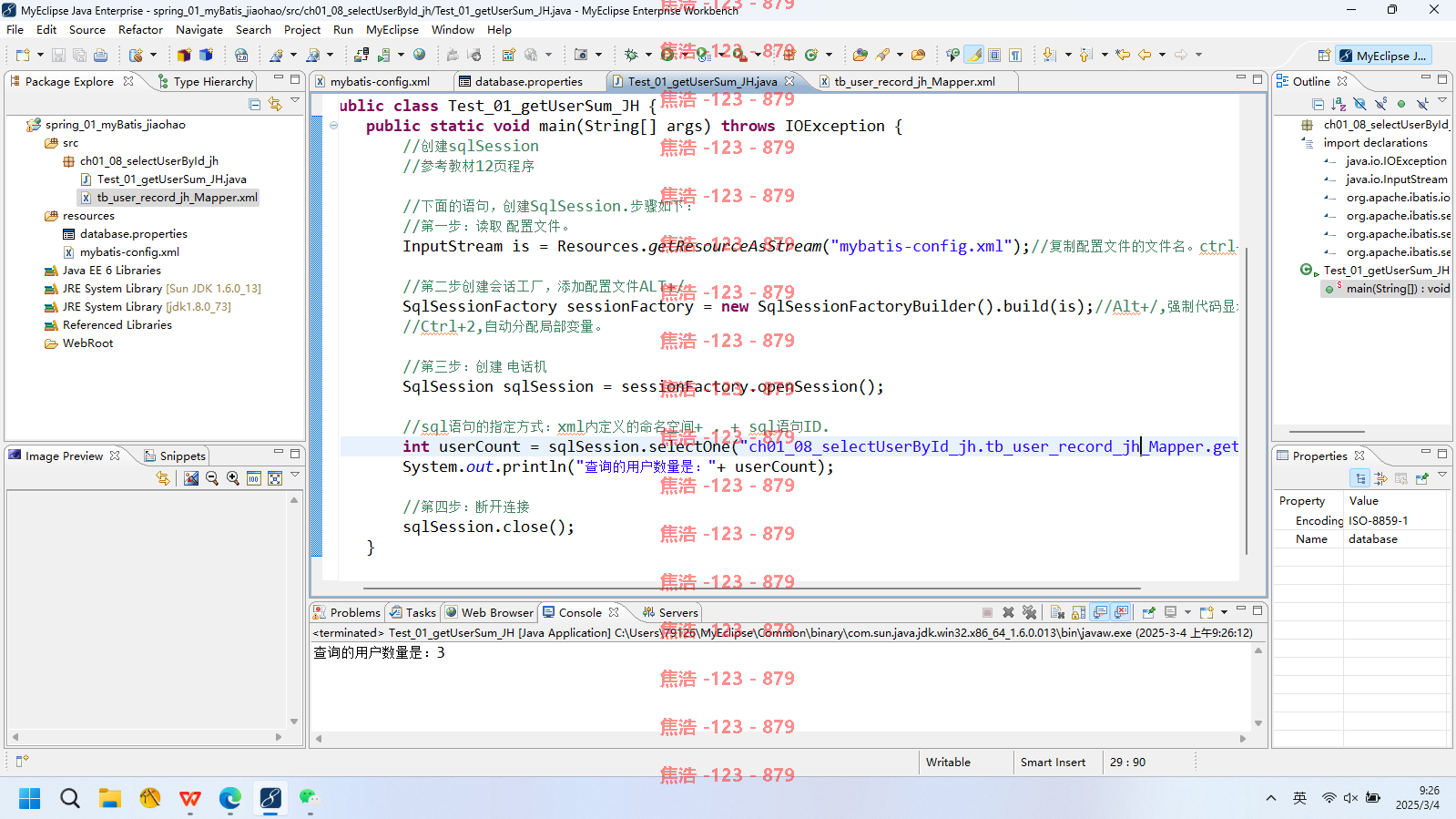Switch to tb_user_record_jh_Mapper.xml editor tab
Viewport: 1456px width, 819px height.
[914, 81]
